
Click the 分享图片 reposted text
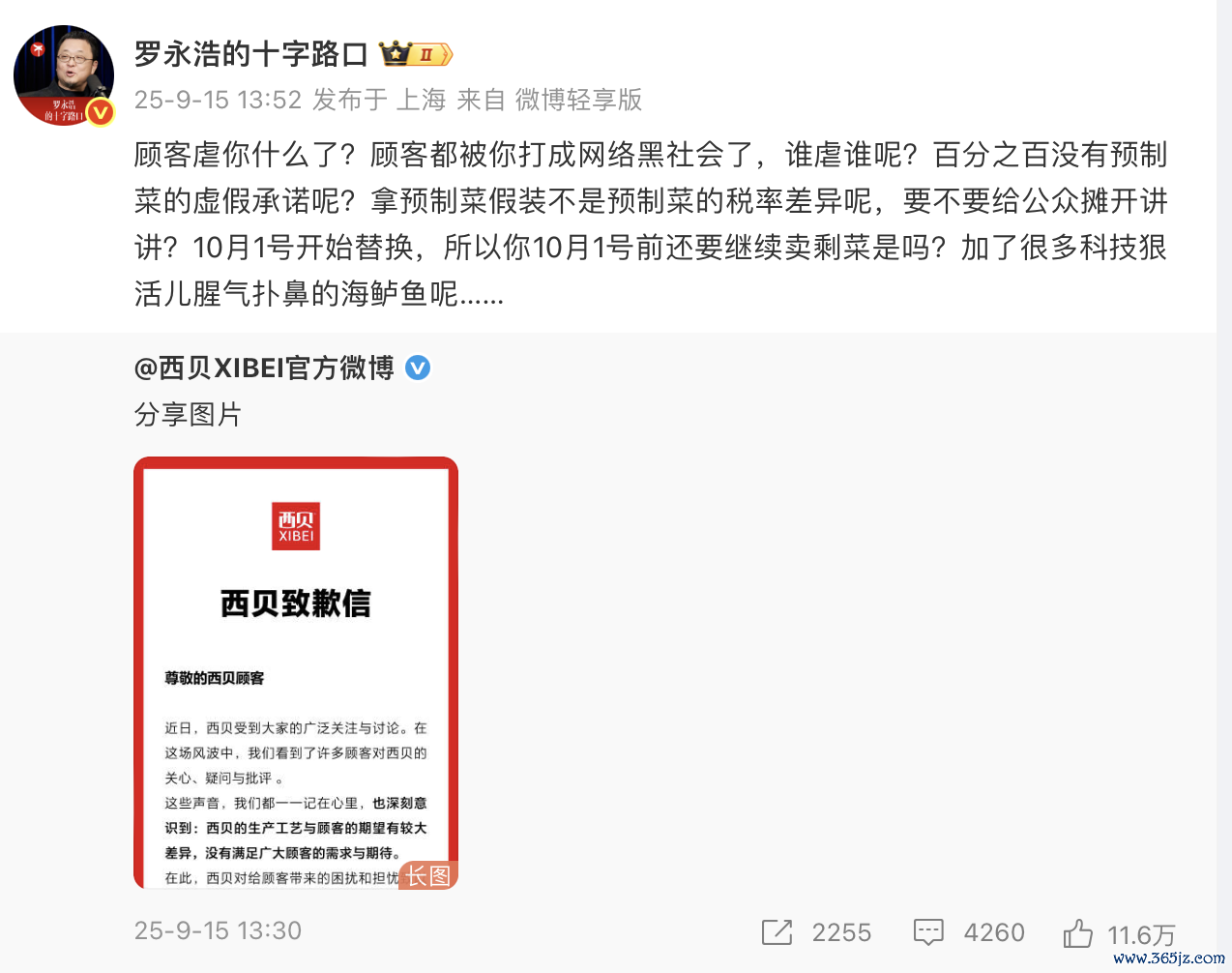[188, 415]
